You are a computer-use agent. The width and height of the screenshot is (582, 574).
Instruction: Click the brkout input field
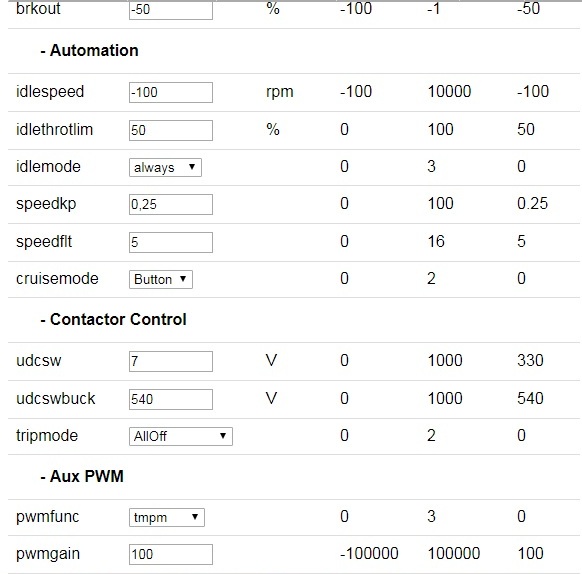click(171, 10)
